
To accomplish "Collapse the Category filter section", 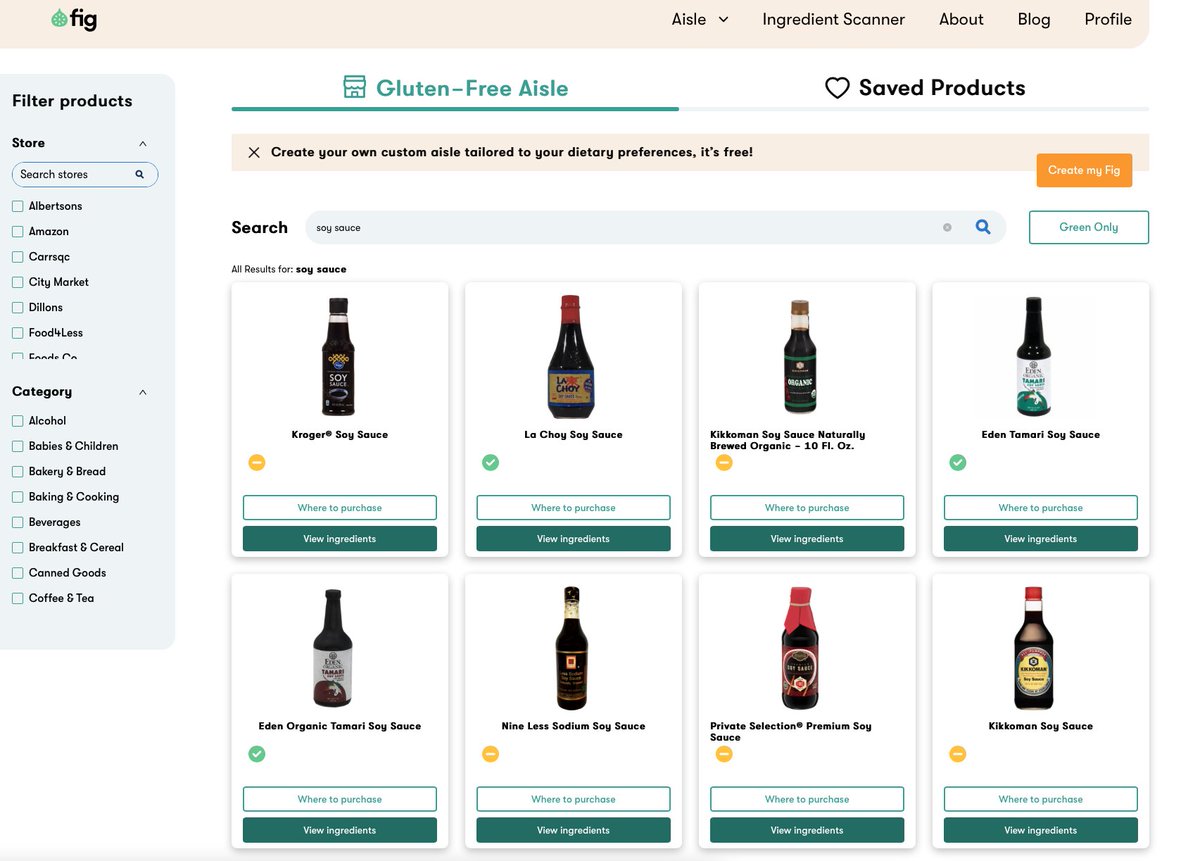I will pyautogui.click(x=143, y=392).
